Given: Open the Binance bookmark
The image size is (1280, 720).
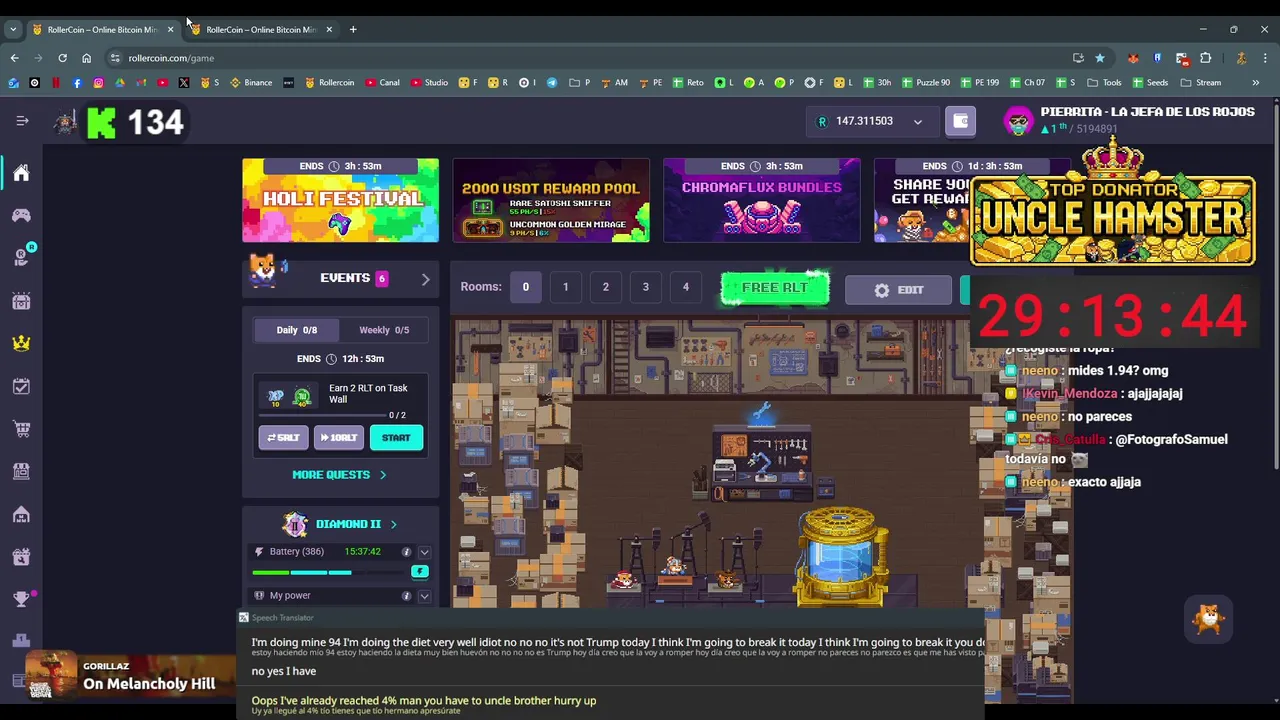Looking at the screenshot, I should pos(252,83).
